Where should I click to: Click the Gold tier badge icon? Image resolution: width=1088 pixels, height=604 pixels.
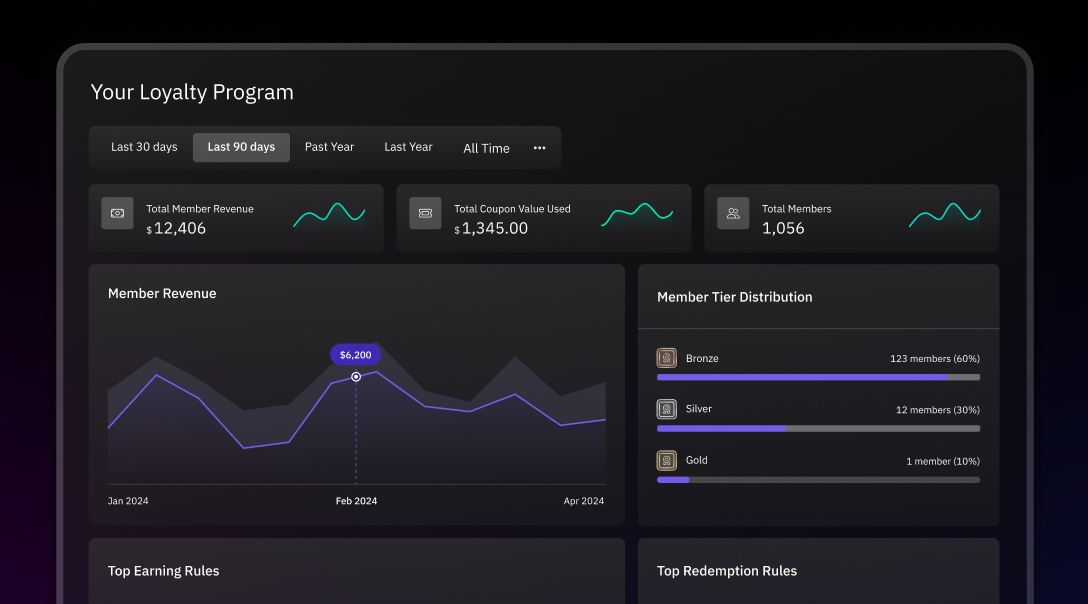coord(667,460)
